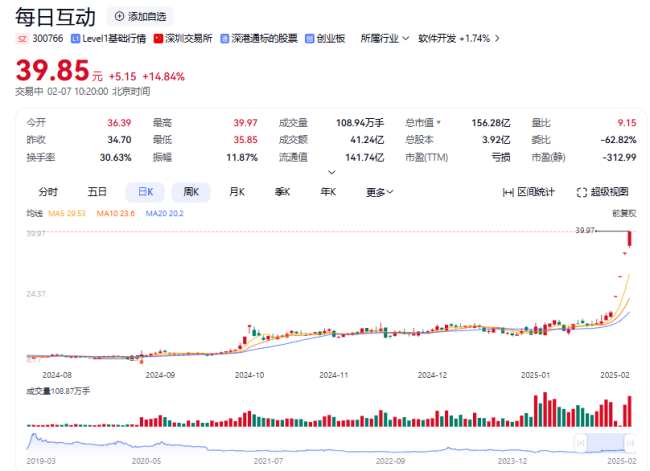Select the 月K tab

pos(237,192)
